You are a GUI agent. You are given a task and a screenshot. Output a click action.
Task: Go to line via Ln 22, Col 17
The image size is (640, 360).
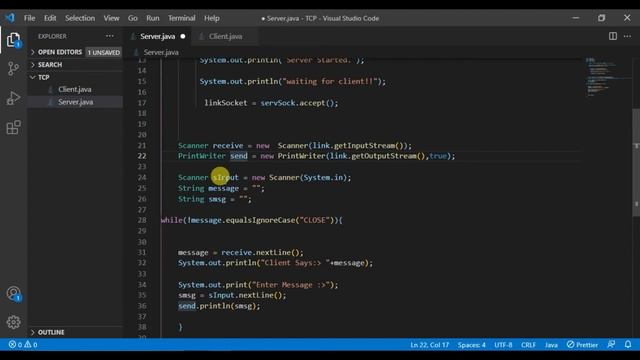(x=429, y=345)
